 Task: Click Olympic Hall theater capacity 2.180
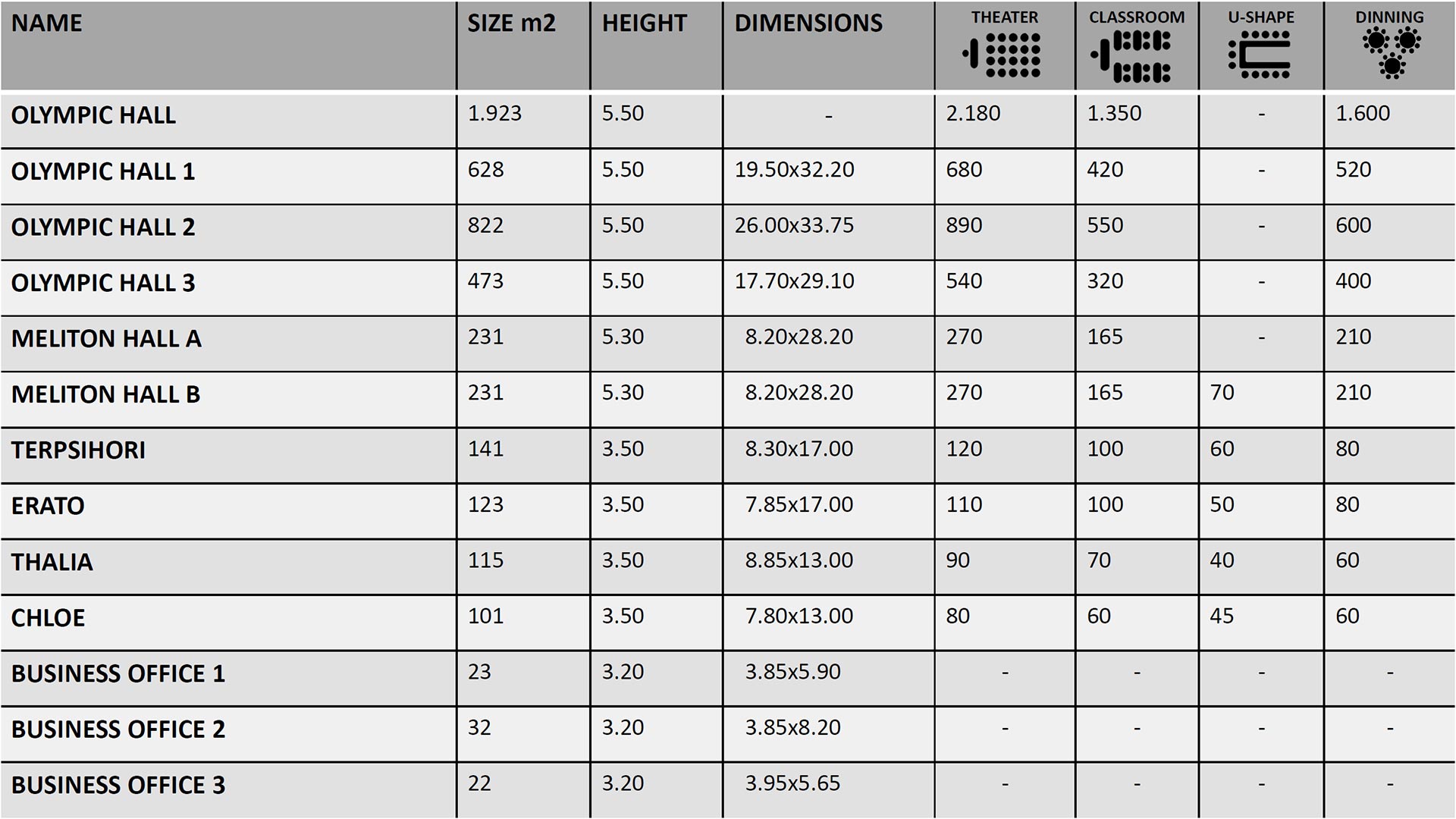tap(973, 114)
